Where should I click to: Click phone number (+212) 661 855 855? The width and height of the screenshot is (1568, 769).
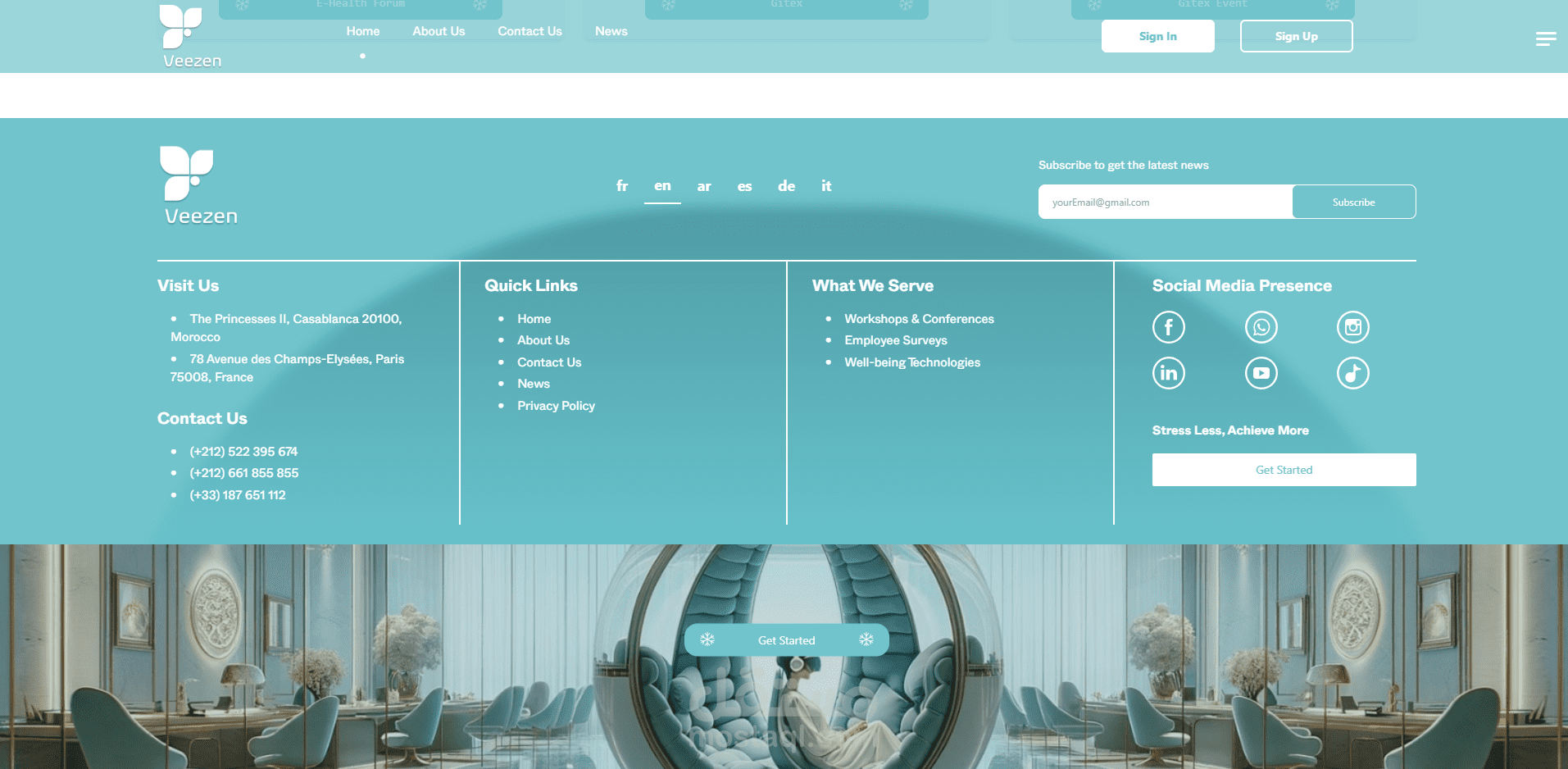(243, 473)
